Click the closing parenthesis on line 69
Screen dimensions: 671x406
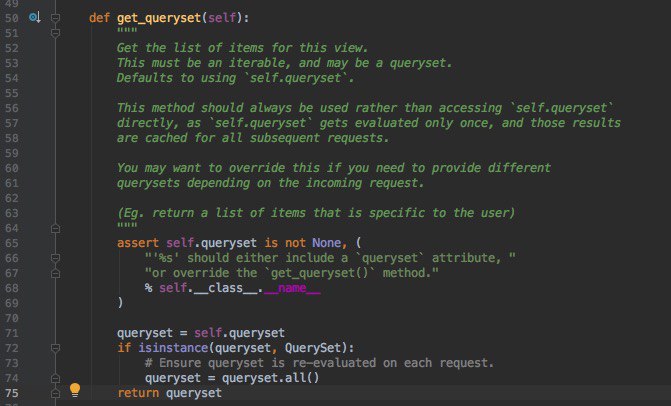[x=120, y=302]
